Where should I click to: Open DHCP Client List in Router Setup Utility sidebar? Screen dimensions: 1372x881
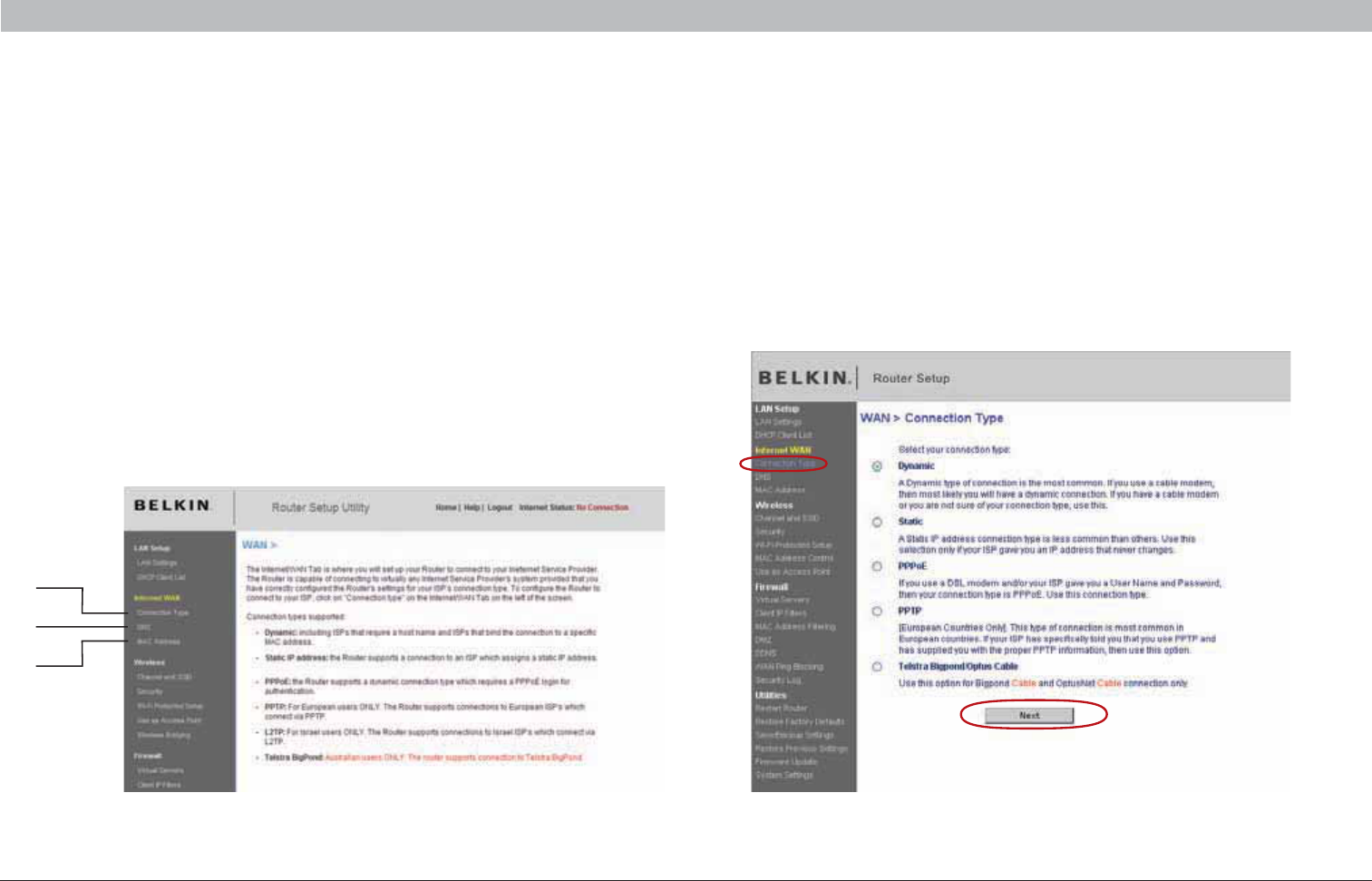[161, 577]
